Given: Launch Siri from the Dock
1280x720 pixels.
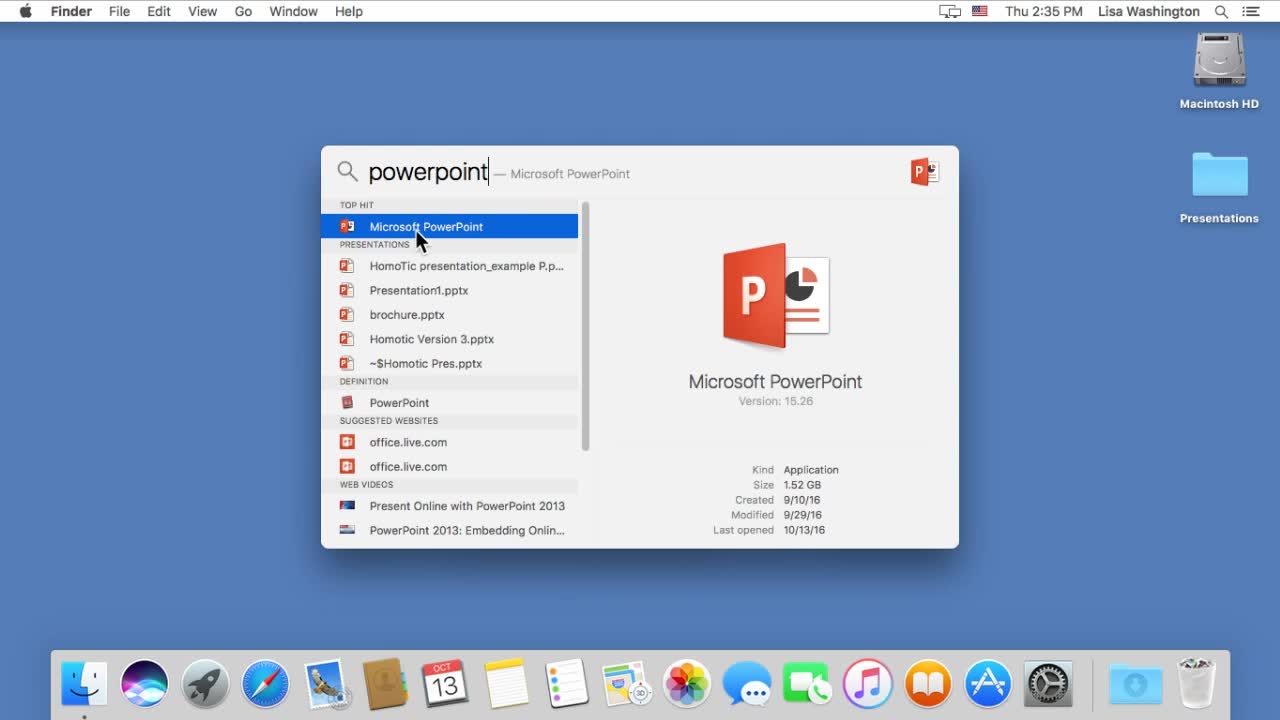Looking at the screenshot, I should tap(144, 684).
